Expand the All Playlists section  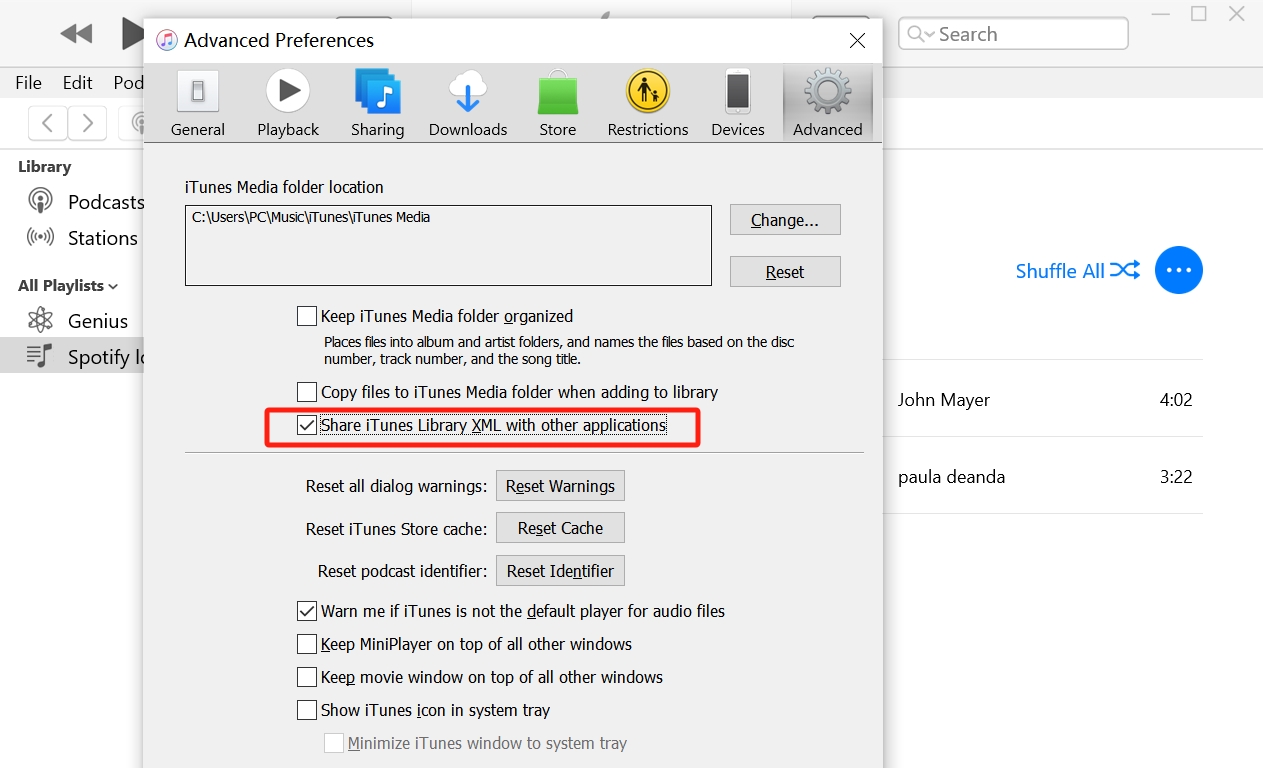click(68, 286)
